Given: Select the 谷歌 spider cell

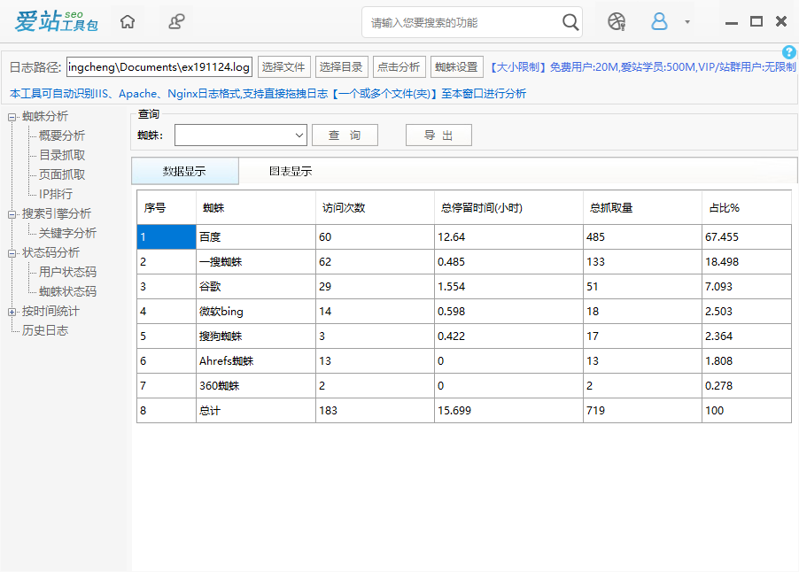Looking at the screenshot, I should click(x=256, y=286).
